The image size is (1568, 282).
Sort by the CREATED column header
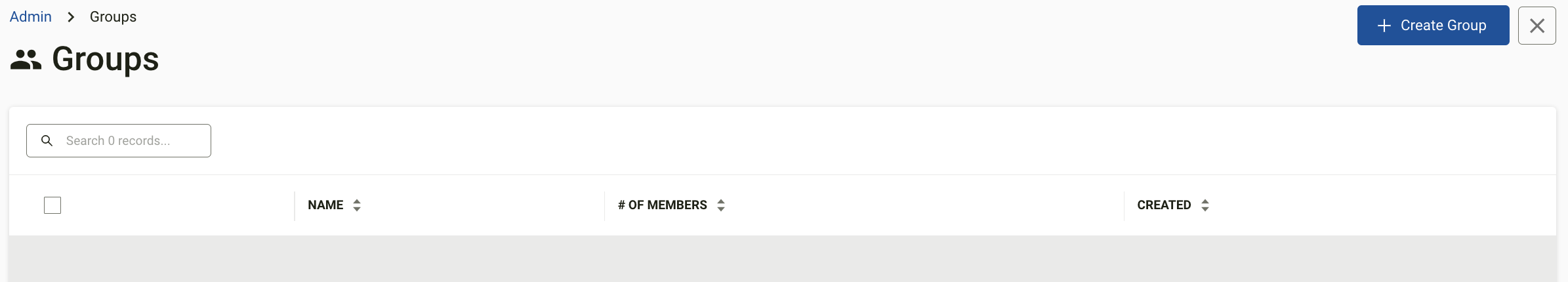[x=1164, y=205]
